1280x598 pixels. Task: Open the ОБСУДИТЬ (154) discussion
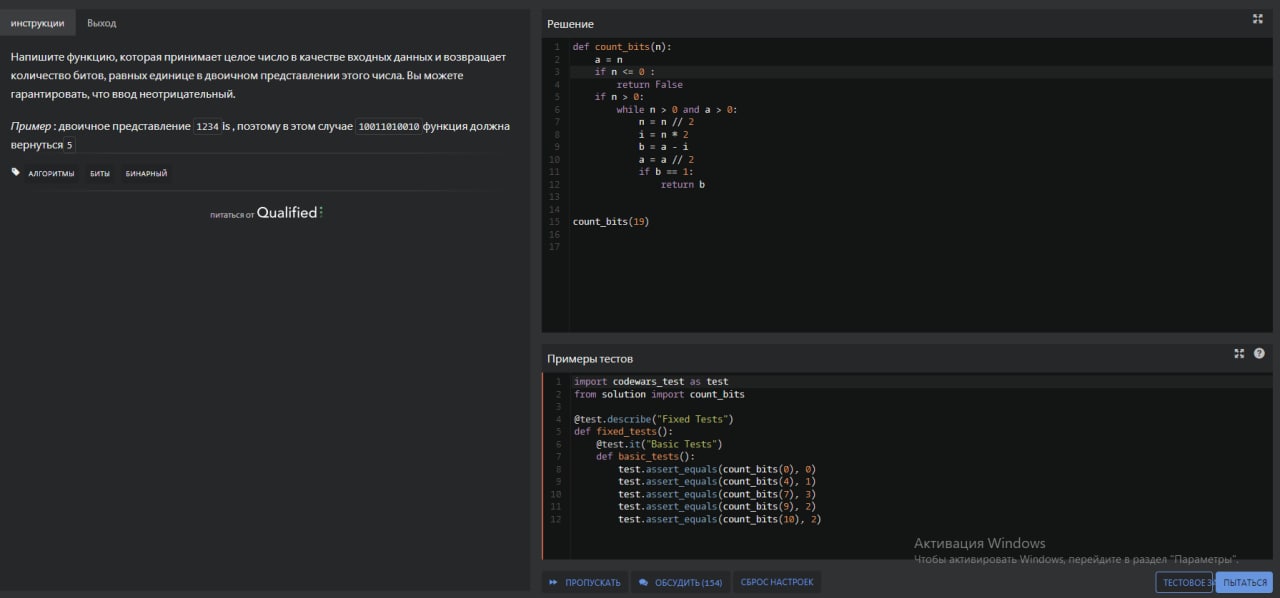pos(680,582)
